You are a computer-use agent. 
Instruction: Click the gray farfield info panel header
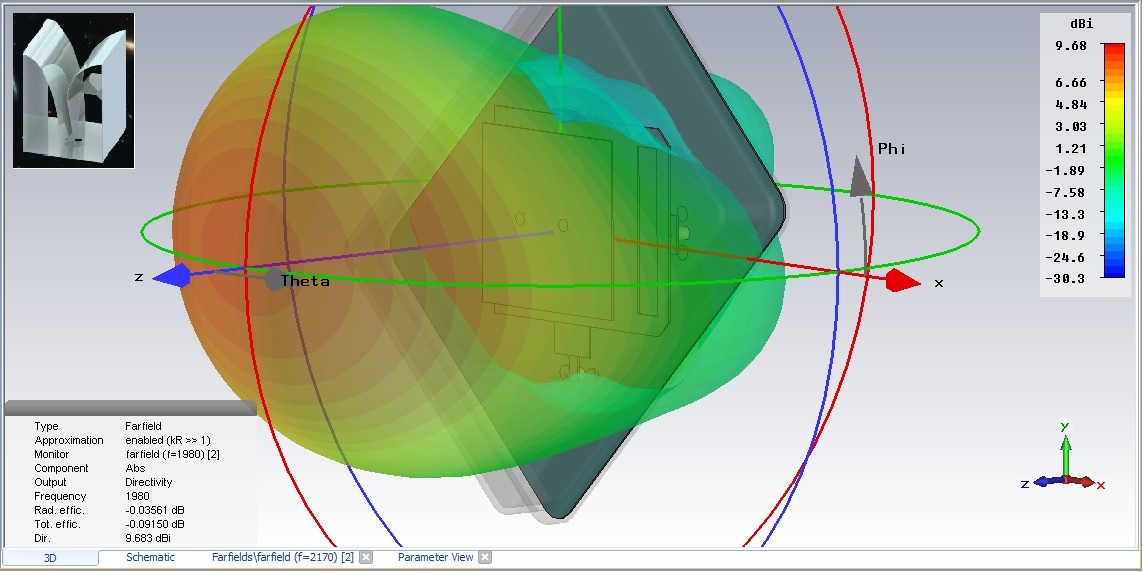point(130,408)
